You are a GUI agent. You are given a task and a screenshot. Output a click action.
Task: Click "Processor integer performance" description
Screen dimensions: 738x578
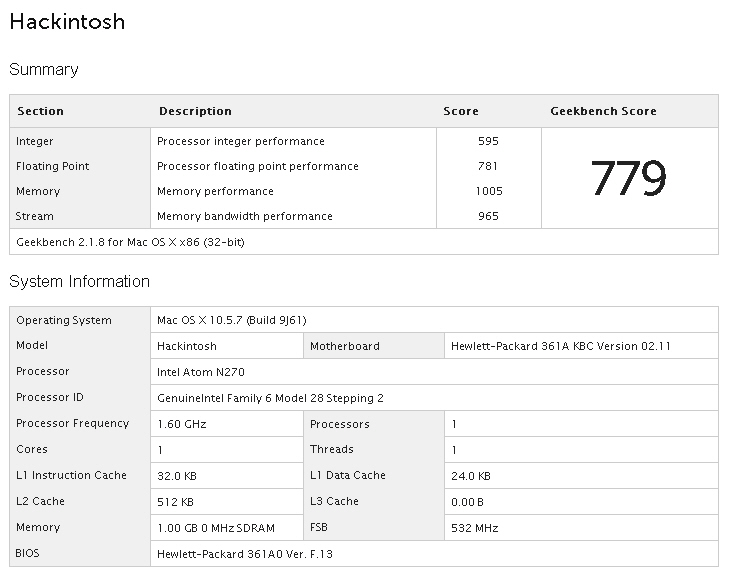pyautogui.click(x=241, y=141)
